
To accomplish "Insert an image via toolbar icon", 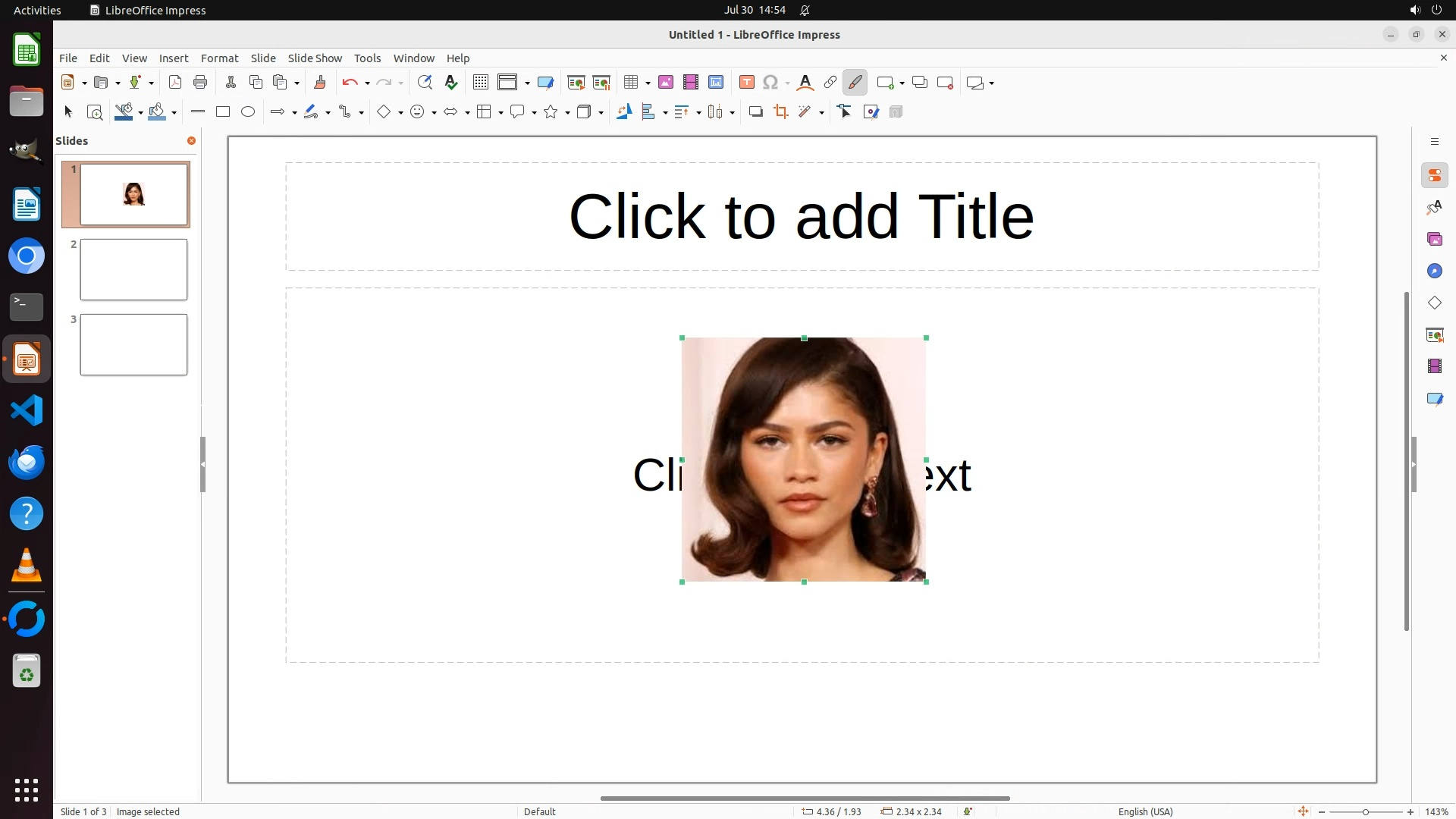I will click(x=665, y=83).
